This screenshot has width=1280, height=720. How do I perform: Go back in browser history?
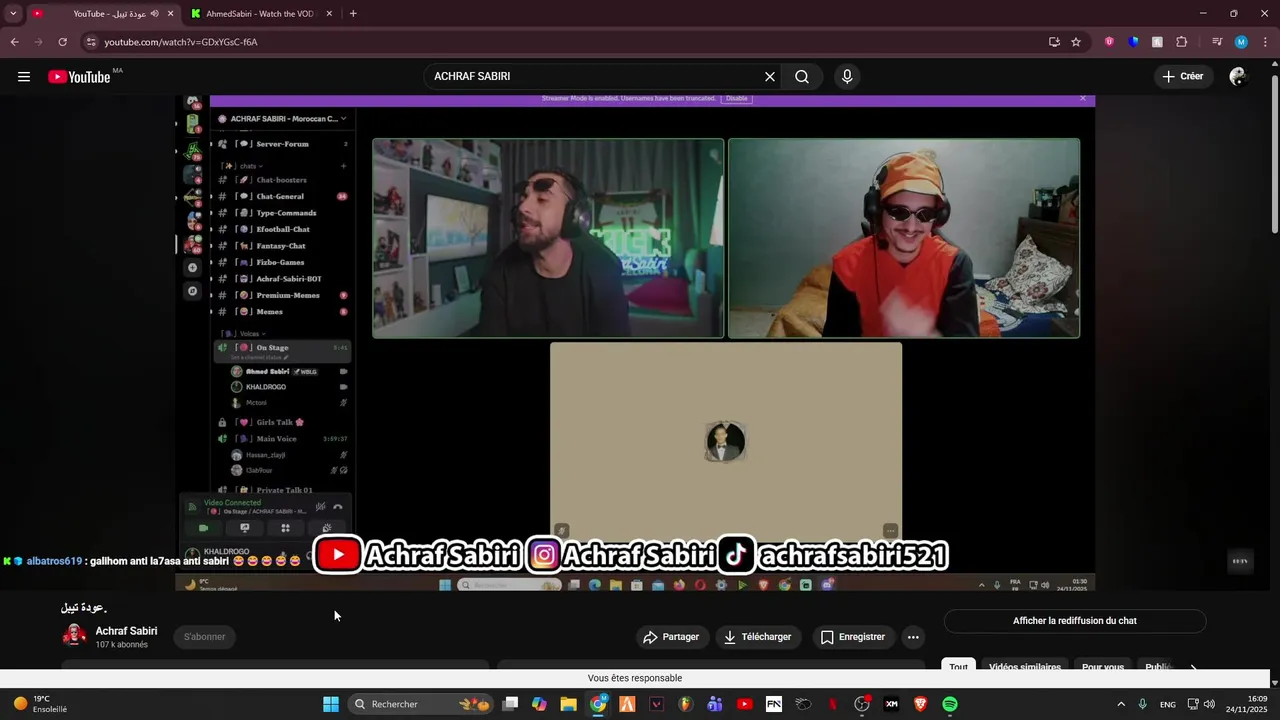14,42
